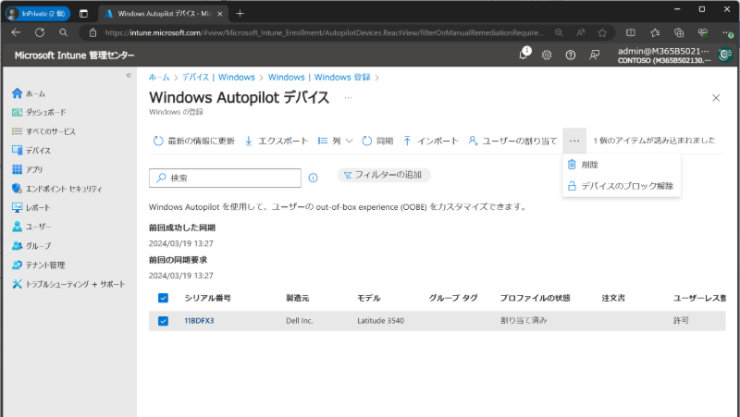Open the 列 columns dropdown
This screenshot has width=740, height=417.
pyautogui.click(x=335, y=141)
